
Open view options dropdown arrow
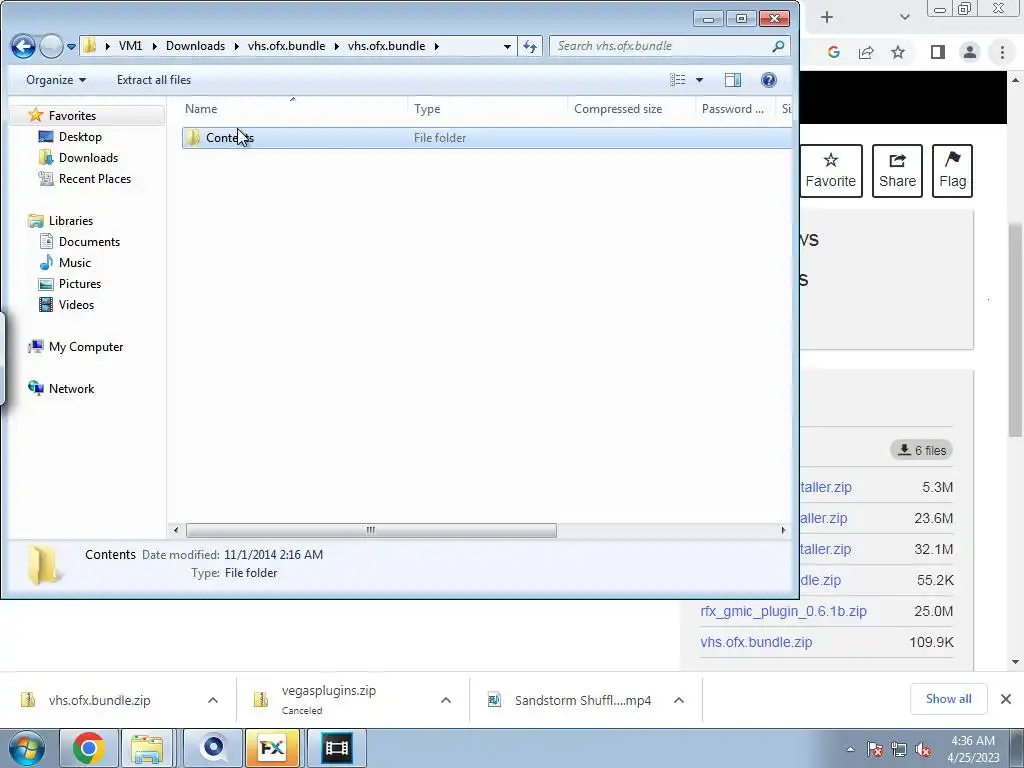tap(699, 80)
